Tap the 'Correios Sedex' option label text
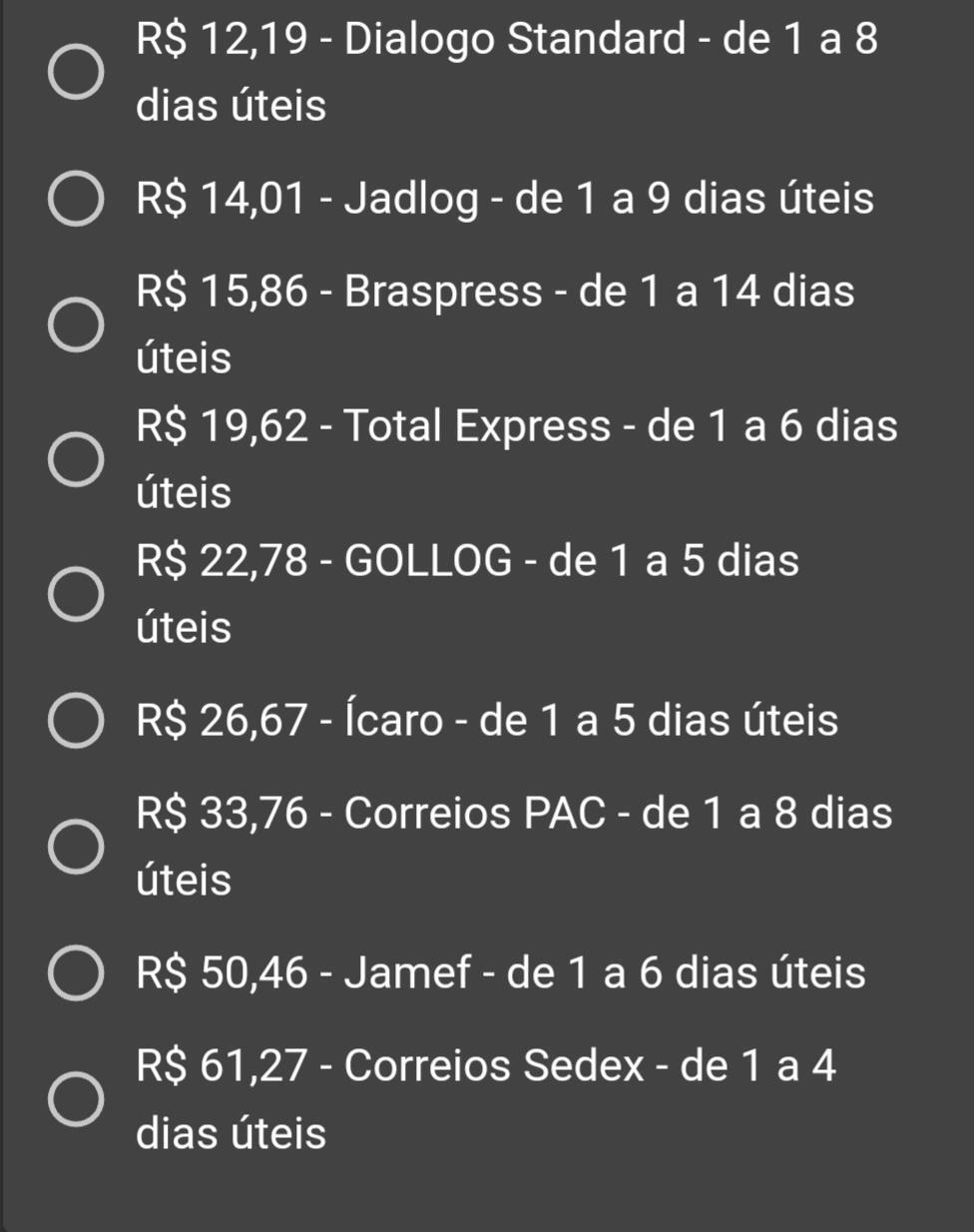The width and height of the screenshot is (974, 1232). pos(494,1065)
